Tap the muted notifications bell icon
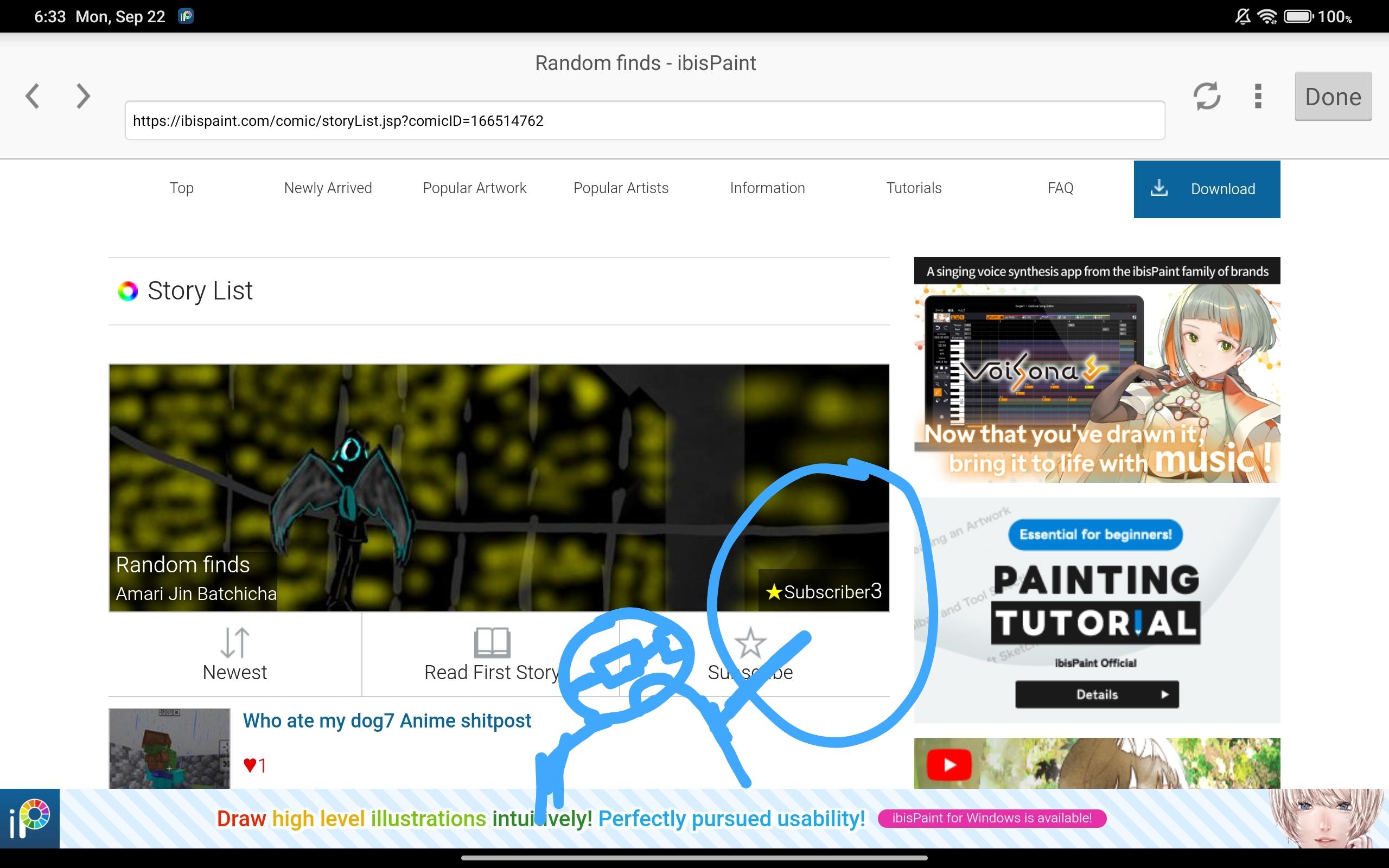This screenshot has height=868, width=1389. [x=1243, y=16]
